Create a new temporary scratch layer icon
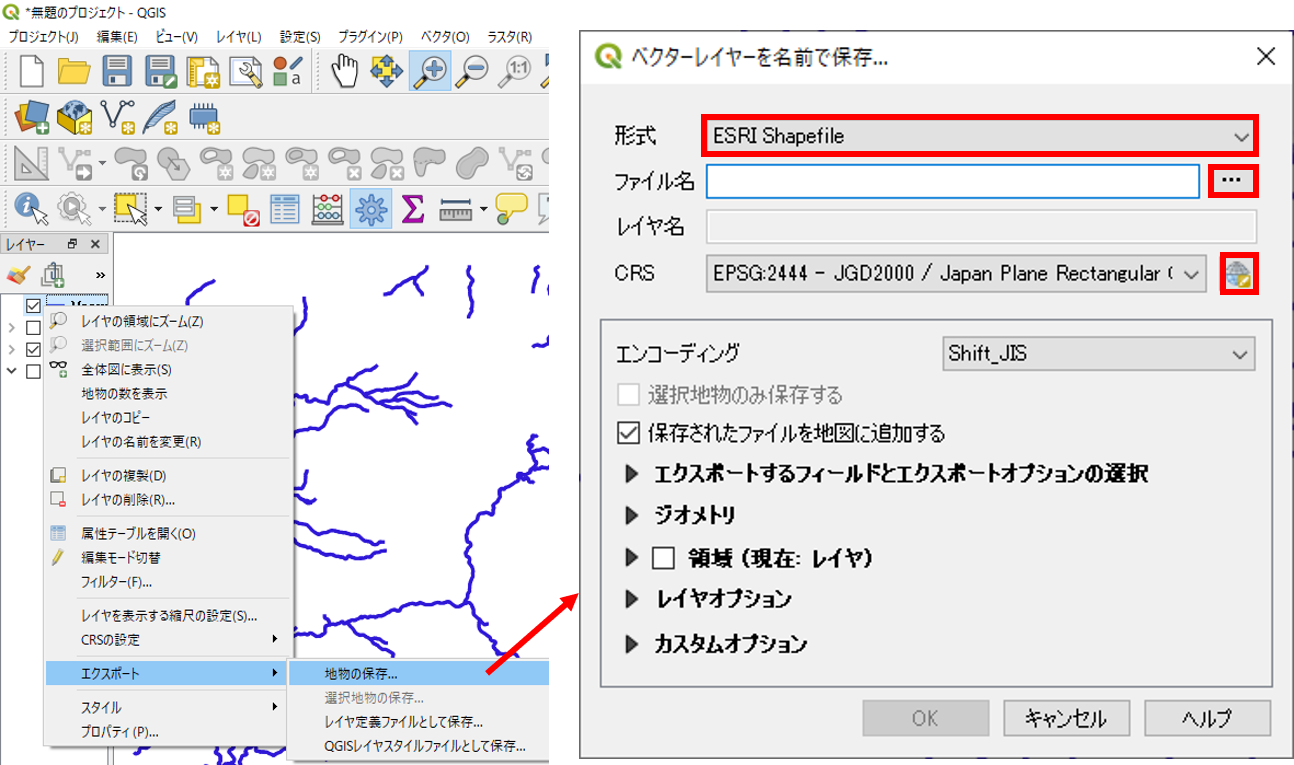 [x=203, y=116]
